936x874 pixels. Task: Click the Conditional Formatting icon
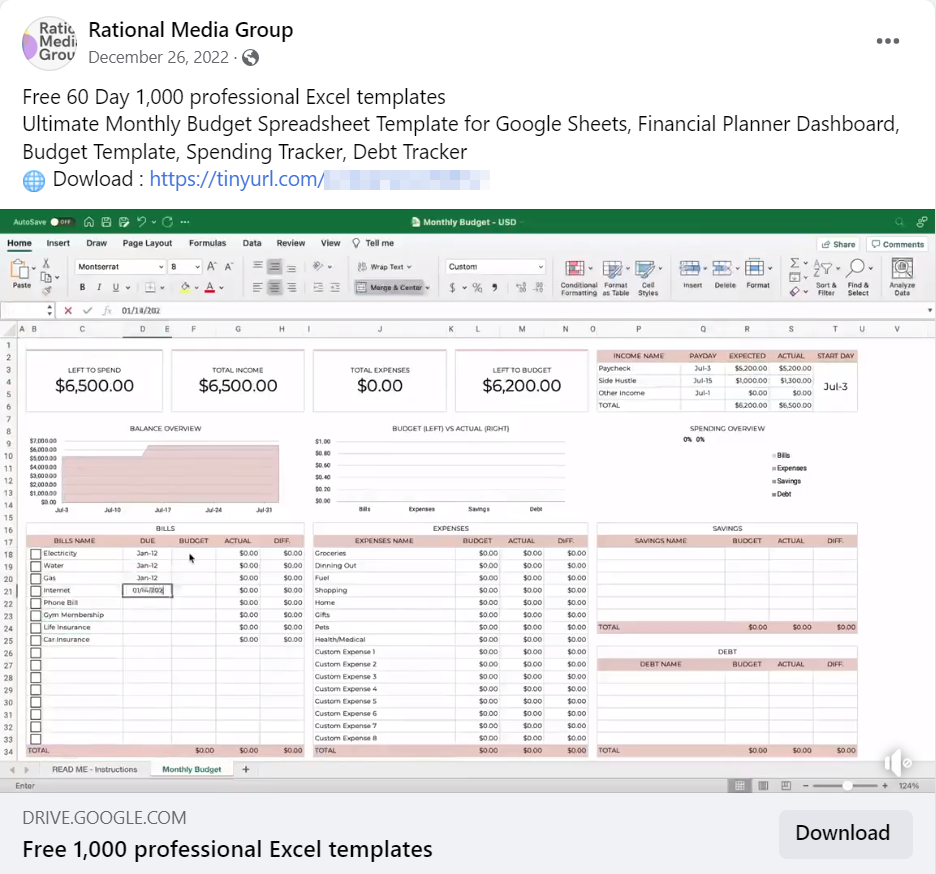pyautogui.click(x=575, y=269)
